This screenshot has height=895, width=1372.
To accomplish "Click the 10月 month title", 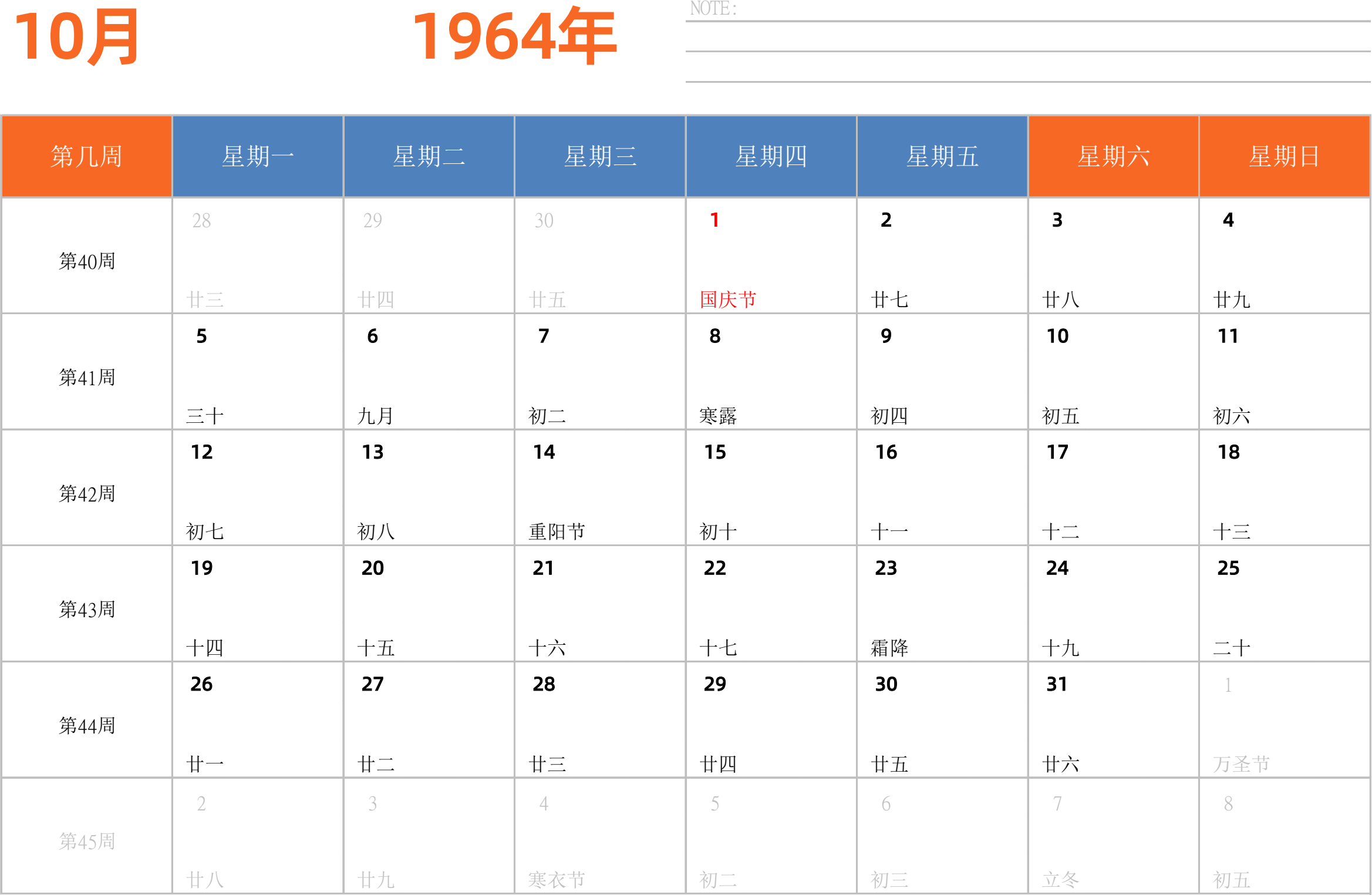I will pyautogui.click(x=76, y=37).
